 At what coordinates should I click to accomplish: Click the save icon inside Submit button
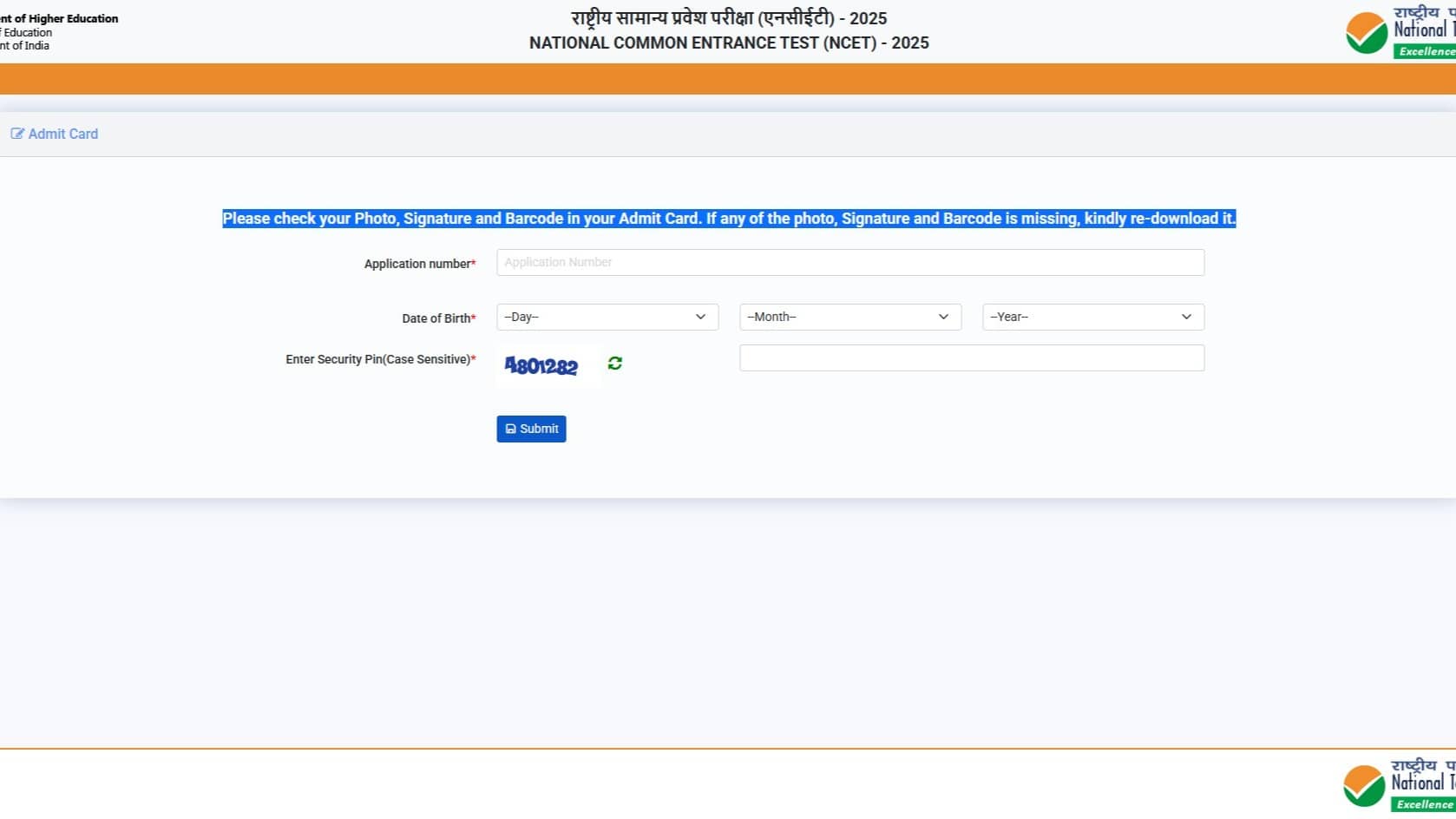[510, 428]
